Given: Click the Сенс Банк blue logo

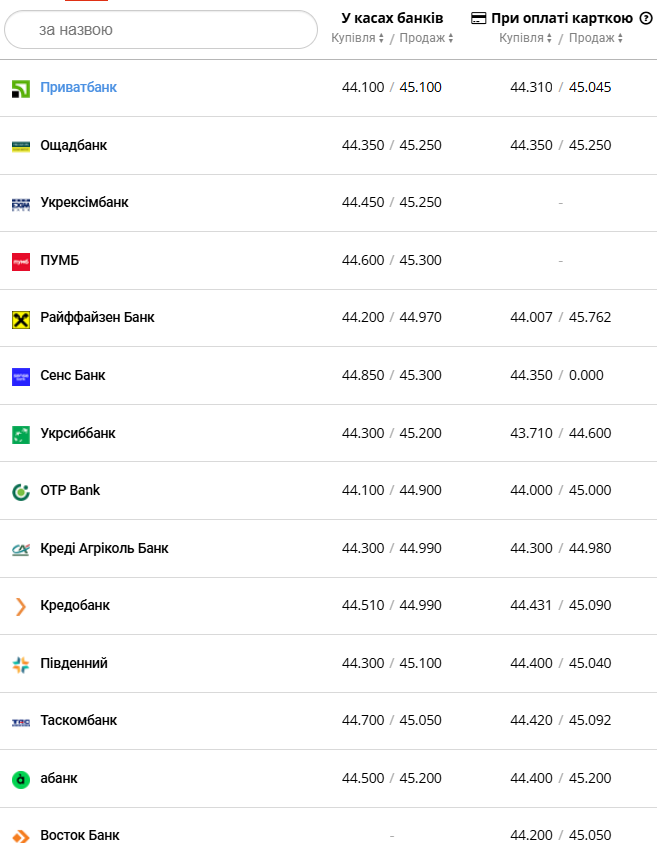Looking at the screenshot, I should tap(21, 377).
